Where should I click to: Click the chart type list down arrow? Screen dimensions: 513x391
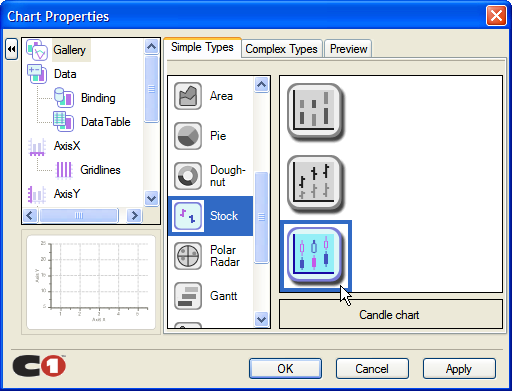[x=261, y=319]
